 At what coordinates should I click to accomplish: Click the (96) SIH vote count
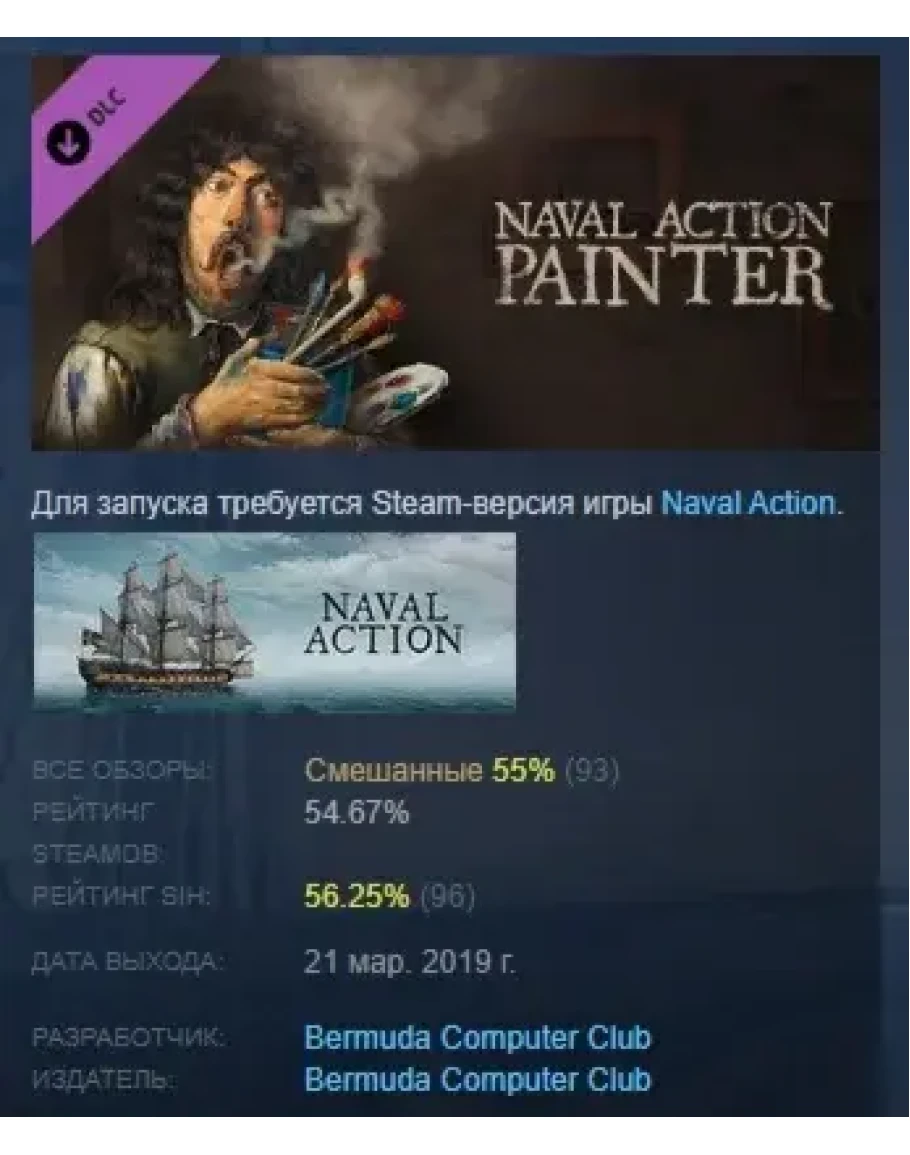pos(447,896)
